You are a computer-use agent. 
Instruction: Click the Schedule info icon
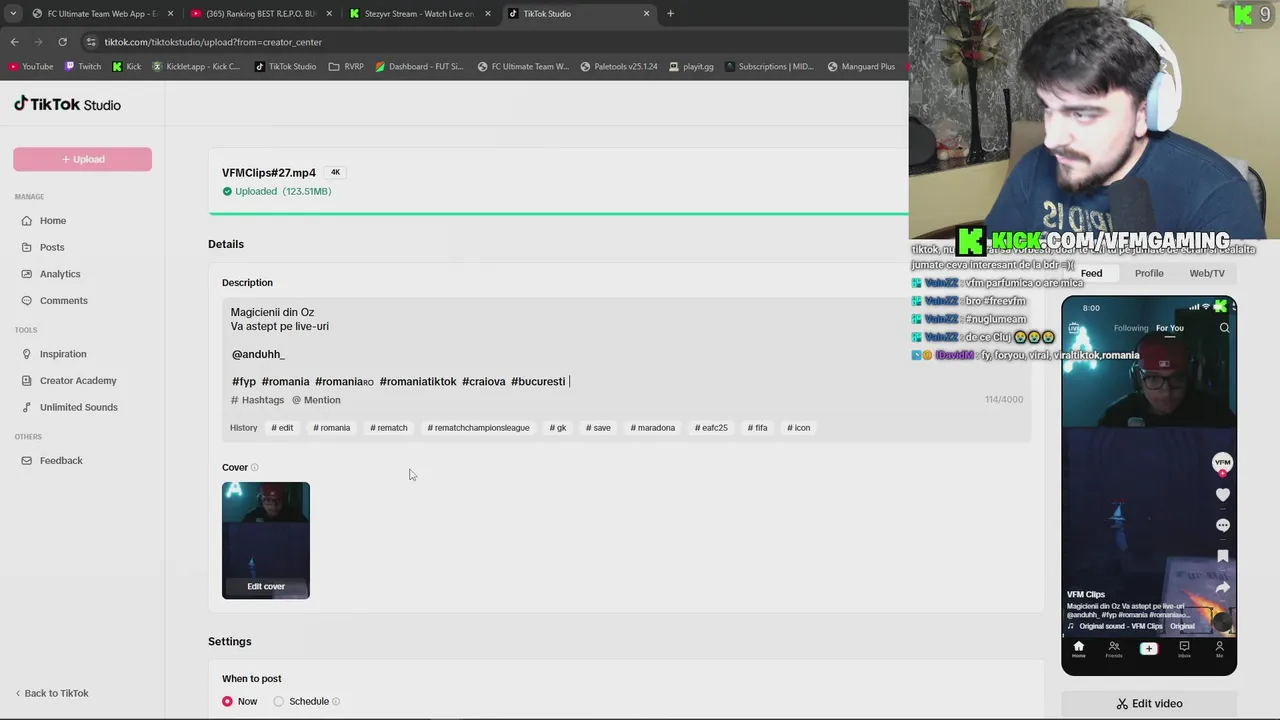click(x=336, y=702)
